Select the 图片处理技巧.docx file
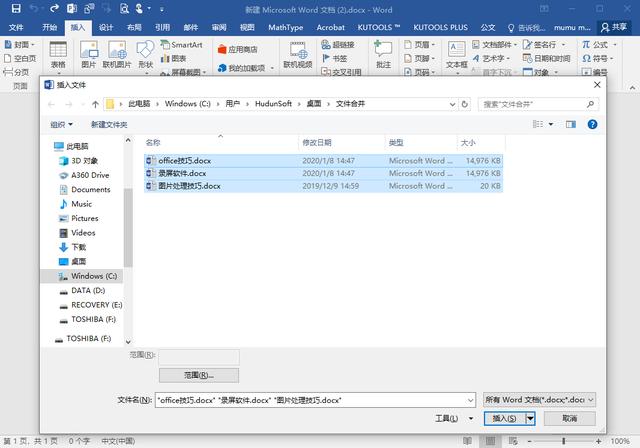 pyautogui.click(x=323, y=186)
